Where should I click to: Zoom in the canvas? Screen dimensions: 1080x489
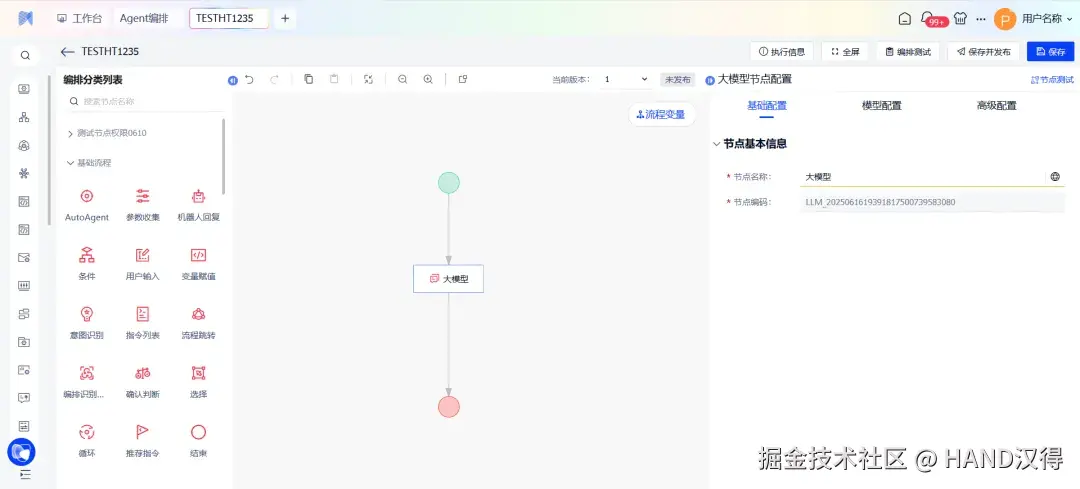pos(428,79)
